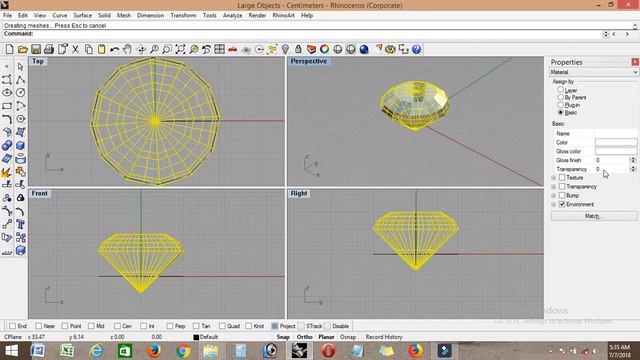Select the Text T tool in sidebar

pyautogui.click(x=20, y=224)
